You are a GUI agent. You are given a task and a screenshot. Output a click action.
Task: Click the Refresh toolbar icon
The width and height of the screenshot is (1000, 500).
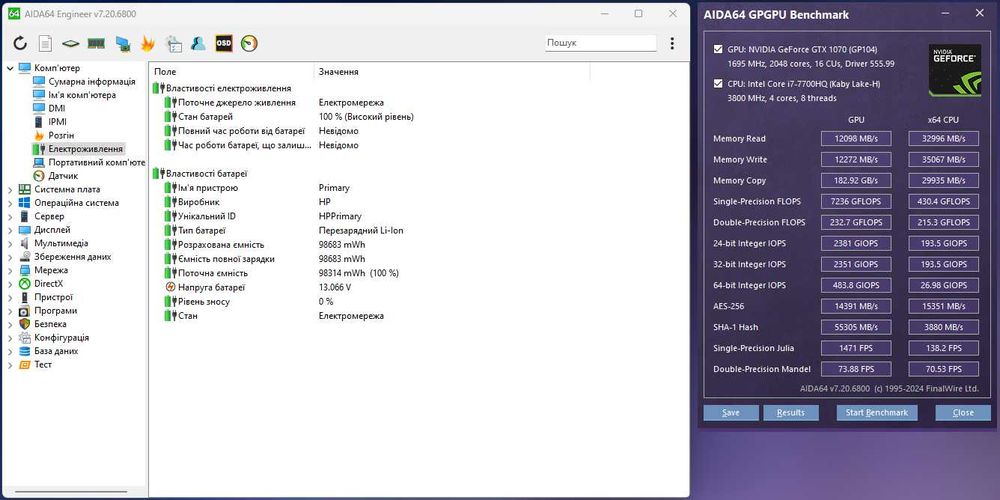click(20, 43)
